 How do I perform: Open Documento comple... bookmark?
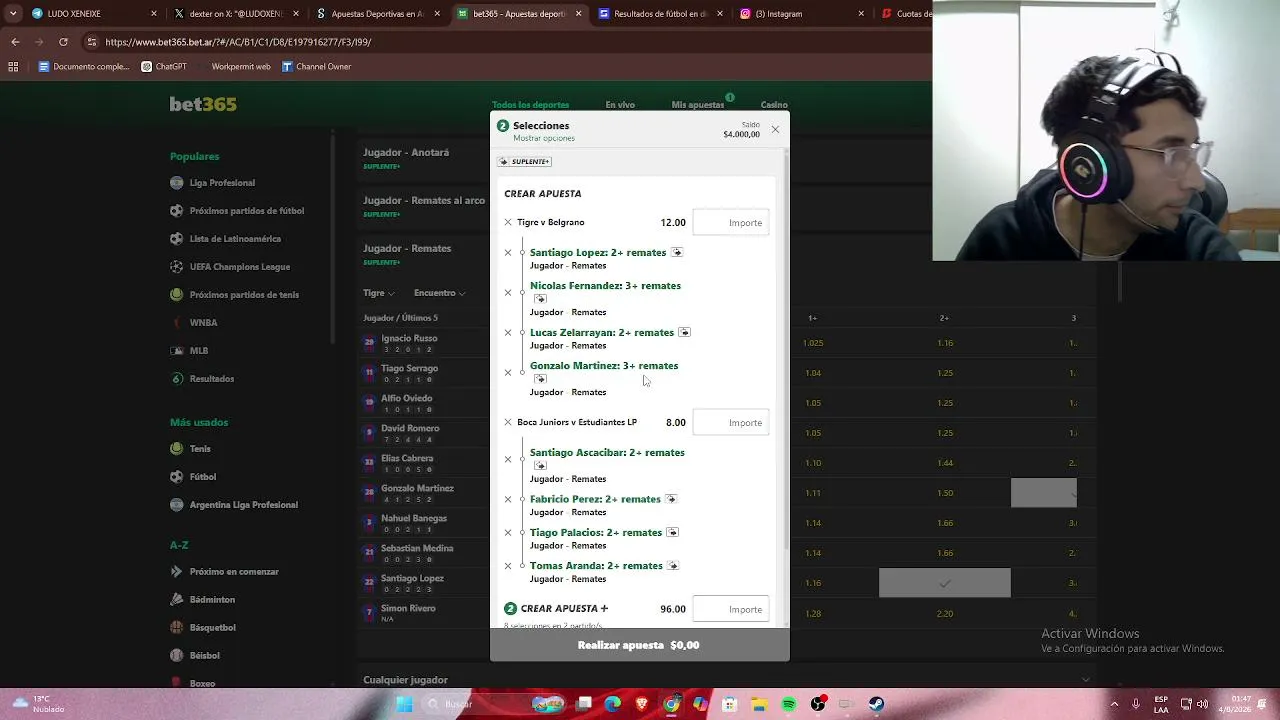click(x=84, y=67)
